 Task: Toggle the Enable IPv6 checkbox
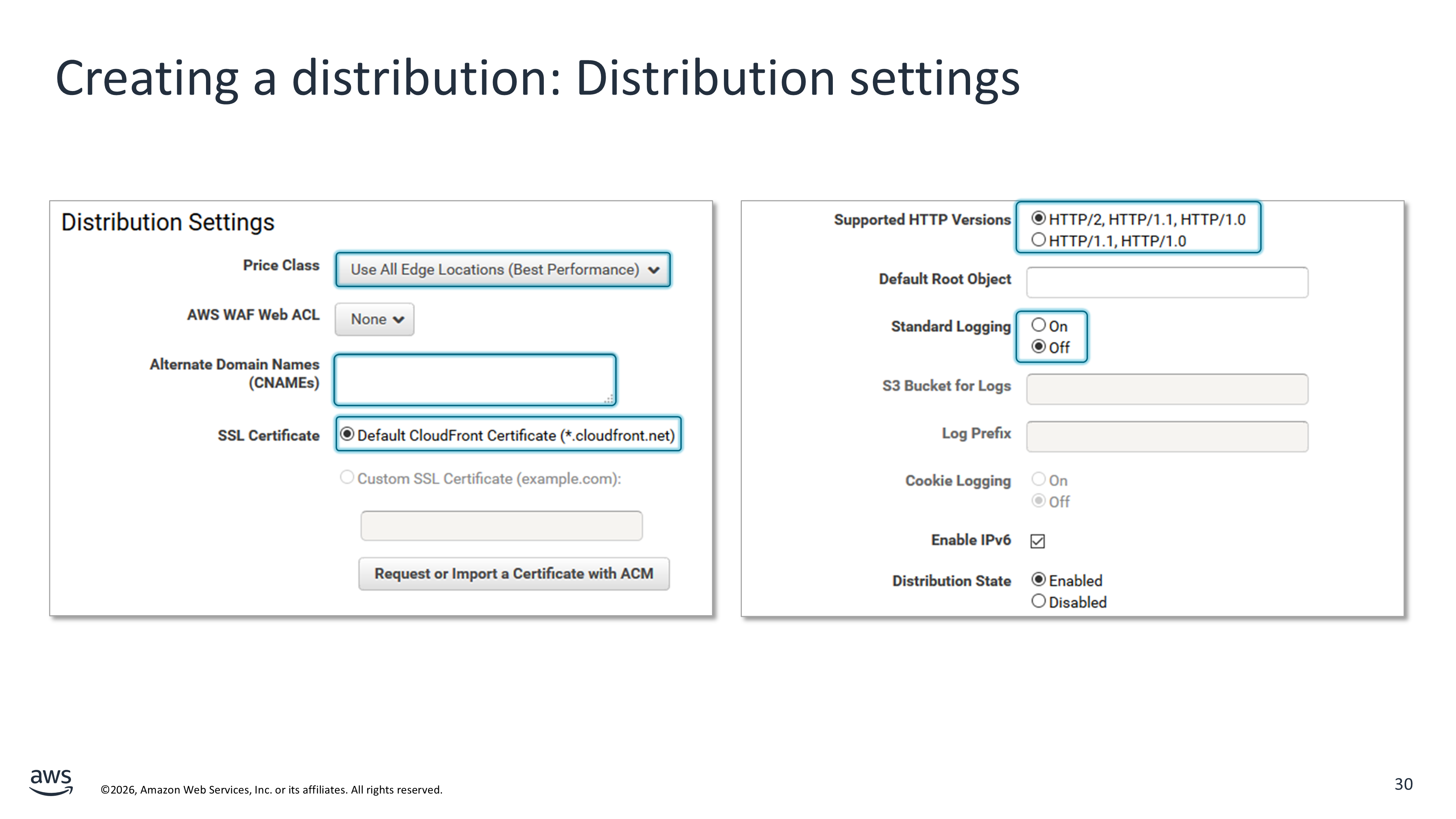(x=1038, y=542)
